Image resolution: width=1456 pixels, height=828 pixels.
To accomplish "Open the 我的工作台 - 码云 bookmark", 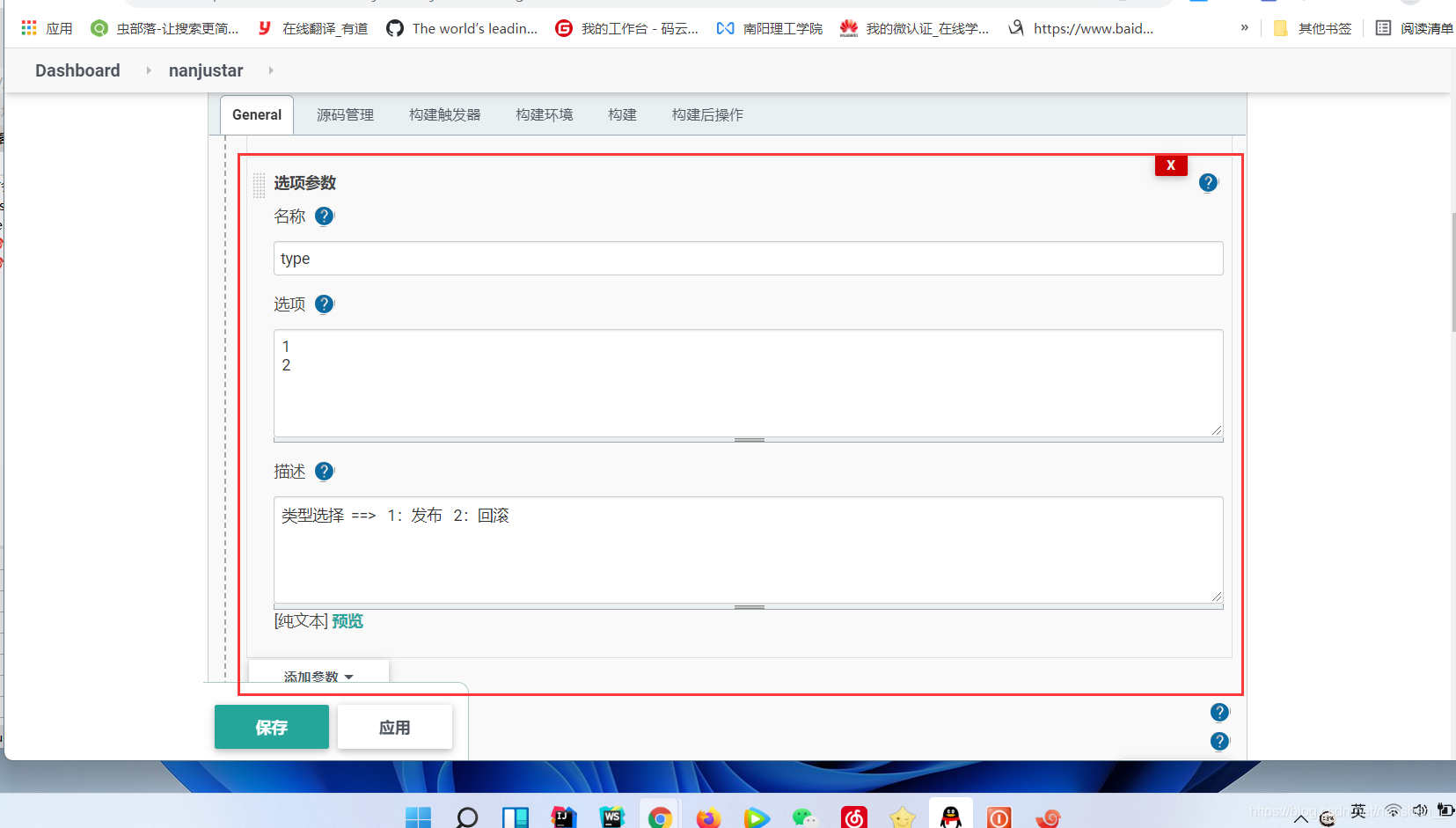I will tap(626, 28).
